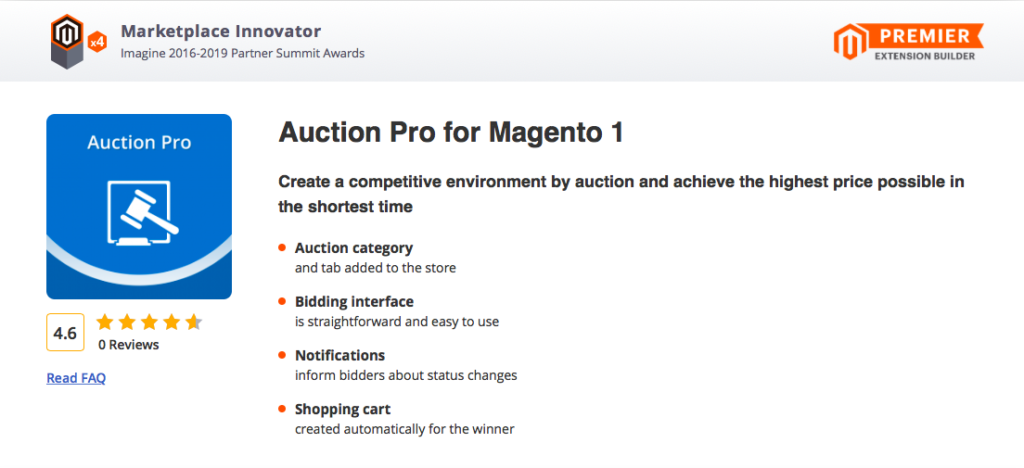Open the Read FAQ link
The width and height of the screenshot is (1024, 468).
click(x=76, y=378)
